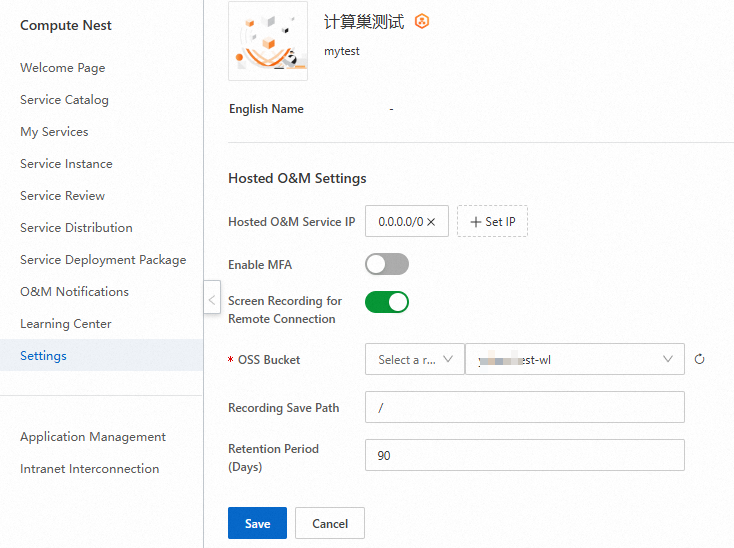Cancel the settings changes

pos(330,523)
